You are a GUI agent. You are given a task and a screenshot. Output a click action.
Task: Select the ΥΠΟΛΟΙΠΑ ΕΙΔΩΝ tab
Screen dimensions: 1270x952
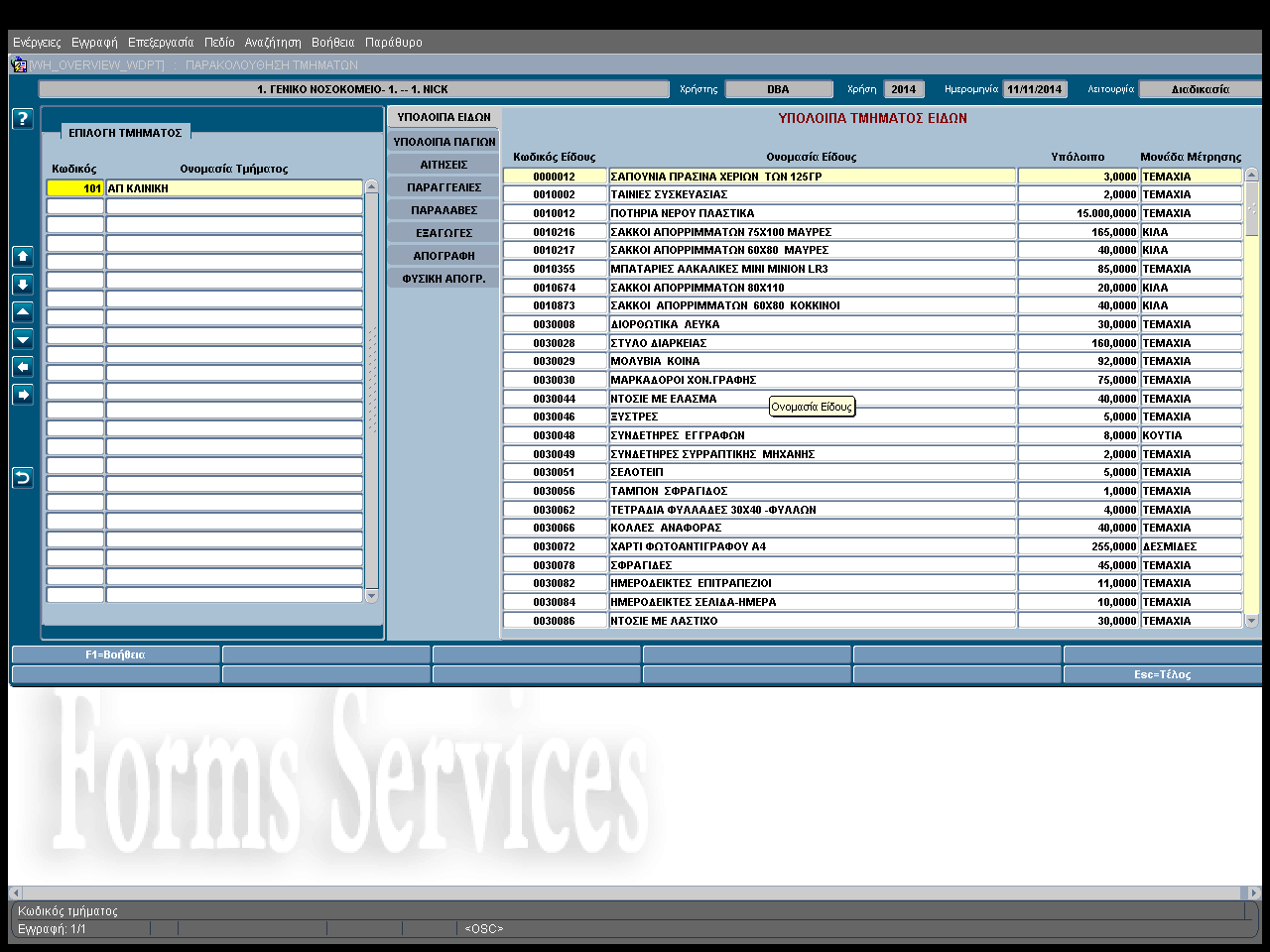[x=444, y=117]
